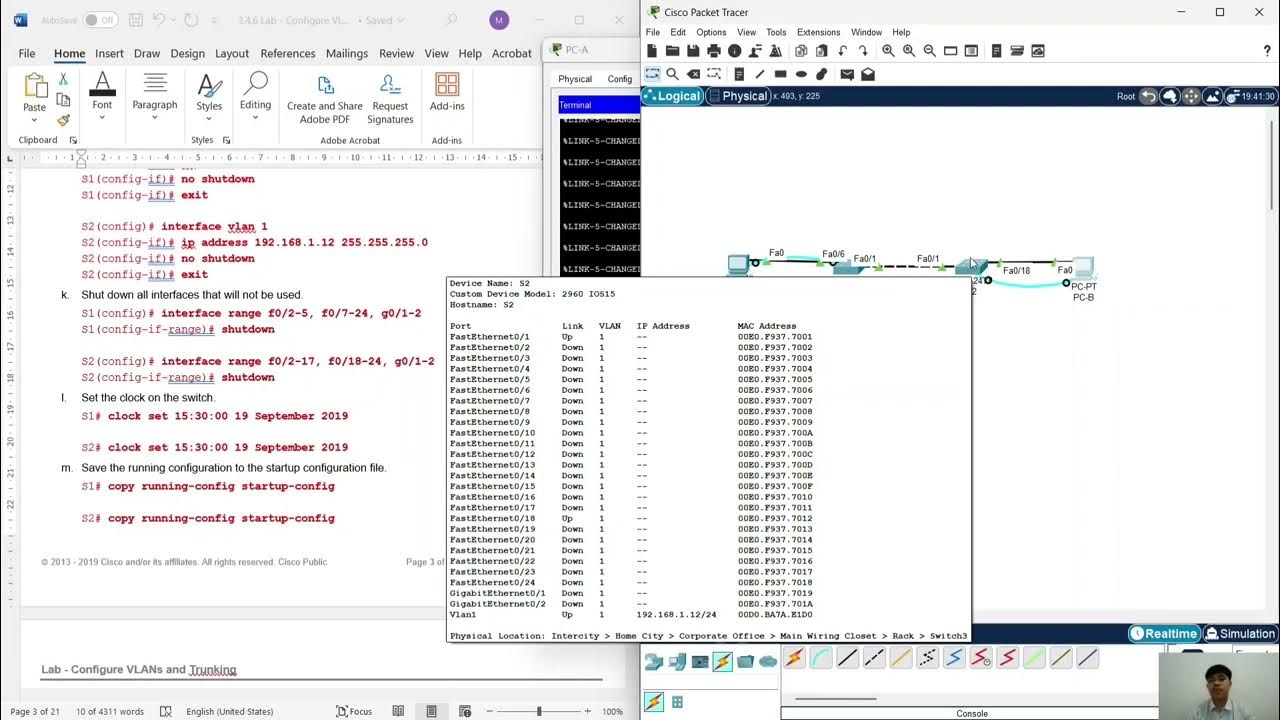Switch to the Config tab in PC-A window

coord(620,79)
